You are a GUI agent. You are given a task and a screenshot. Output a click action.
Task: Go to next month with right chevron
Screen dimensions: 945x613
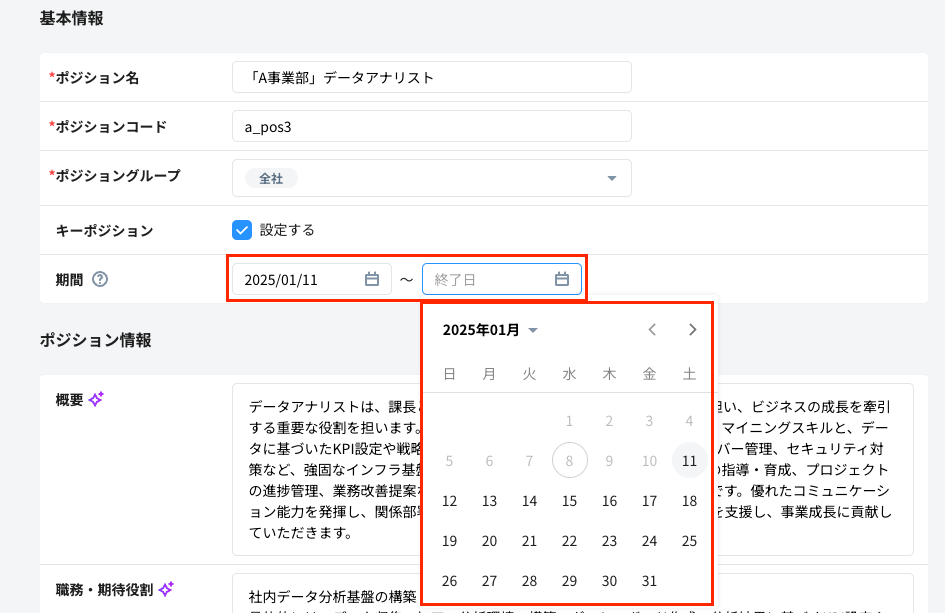[x=691, y=329]
